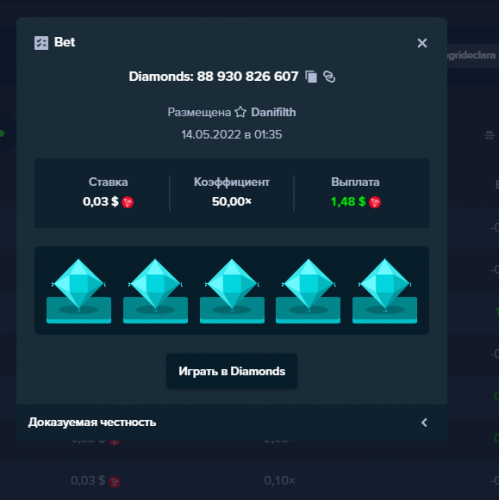Click the TRON coin icon next to Ставка amount
499x500 pixels.
pos(127,202)
